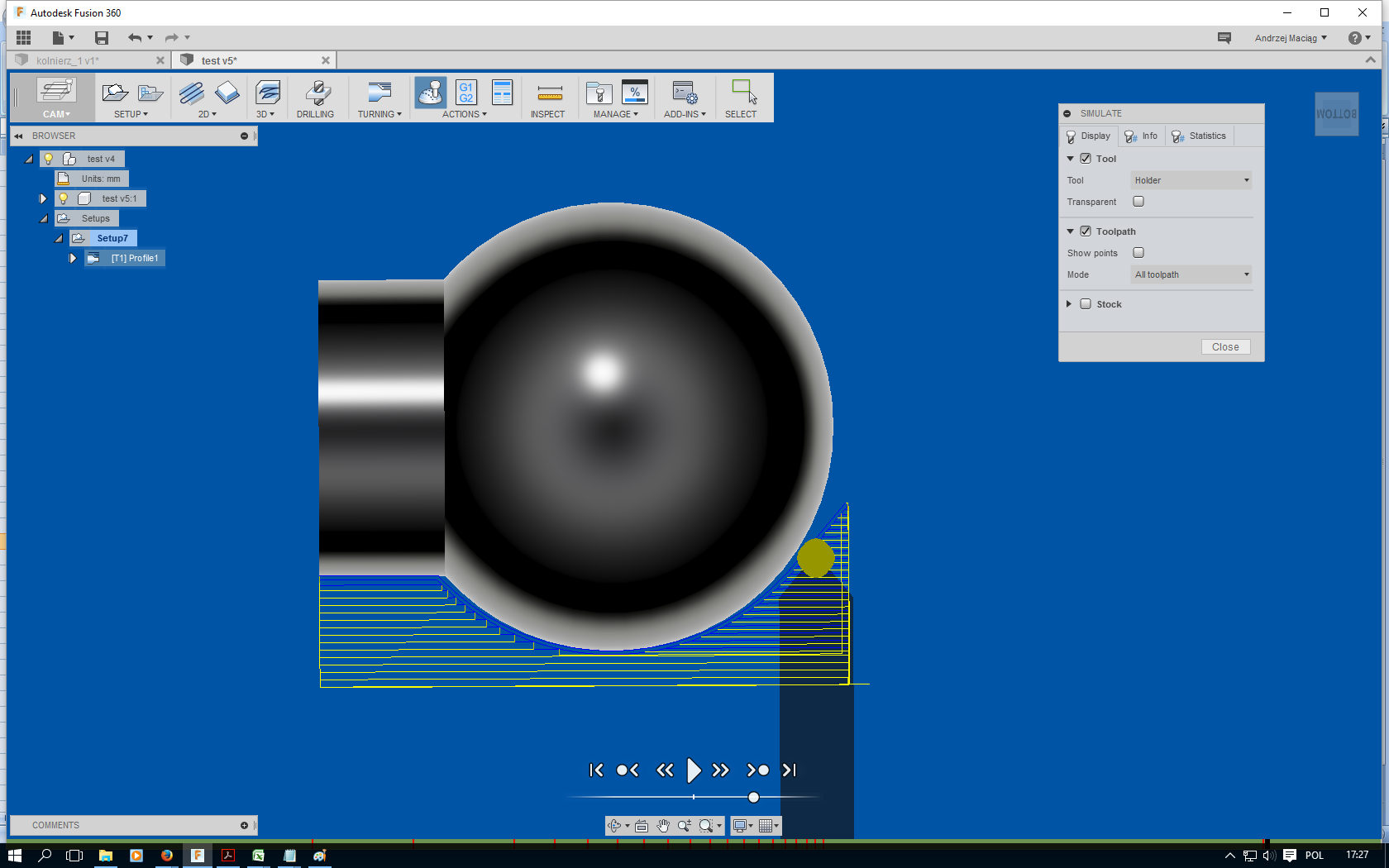The width and height of the screenshot is (1389, 868).
Task: Jump to the simulation start
Action: (x=596, y=770)
